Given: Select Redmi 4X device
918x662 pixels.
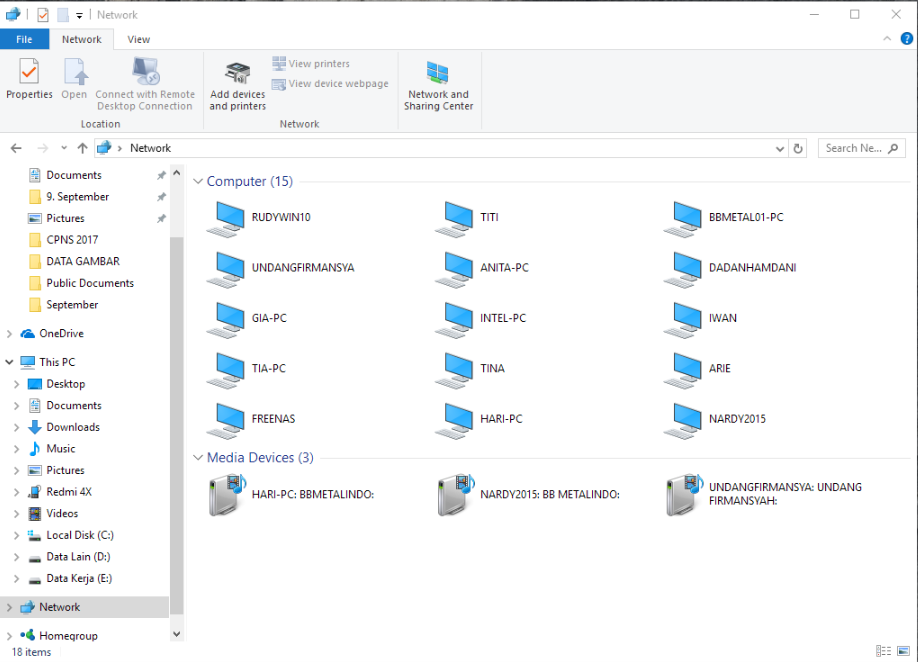Looking at the screenshot, I should click(x=69, y=492).
